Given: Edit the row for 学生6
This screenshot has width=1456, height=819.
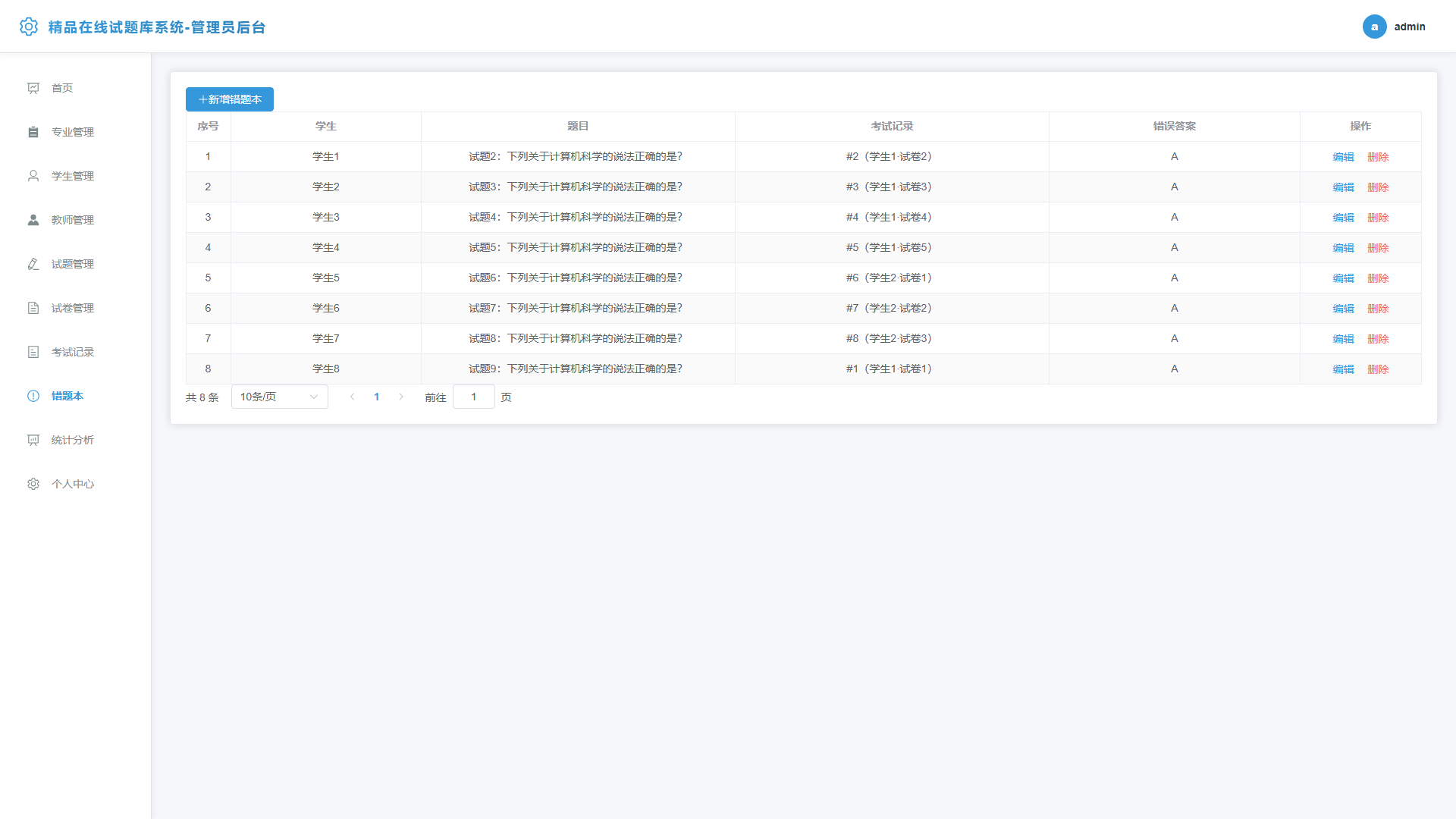Looking at the screenshot, I should tap(1343, 309).
